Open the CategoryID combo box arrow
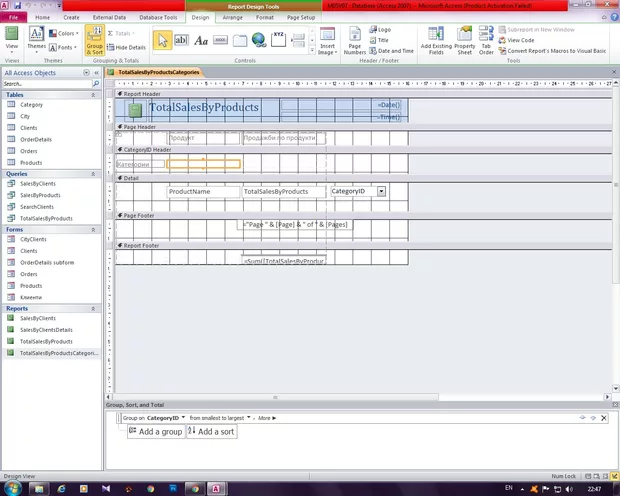The image size is (620, 496). coord(381,190)
